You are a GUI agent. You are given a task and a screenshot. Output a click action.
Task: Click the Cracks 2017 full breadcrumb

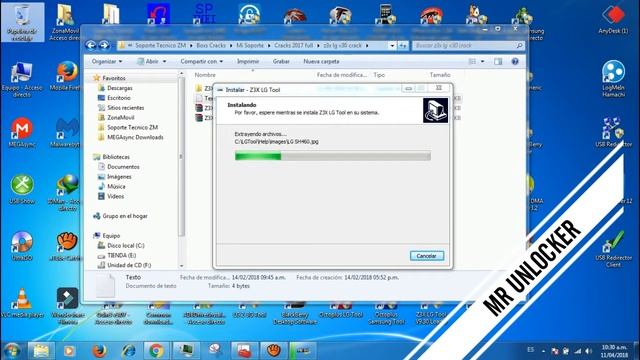pyautogui.click(x=293, y=46)
